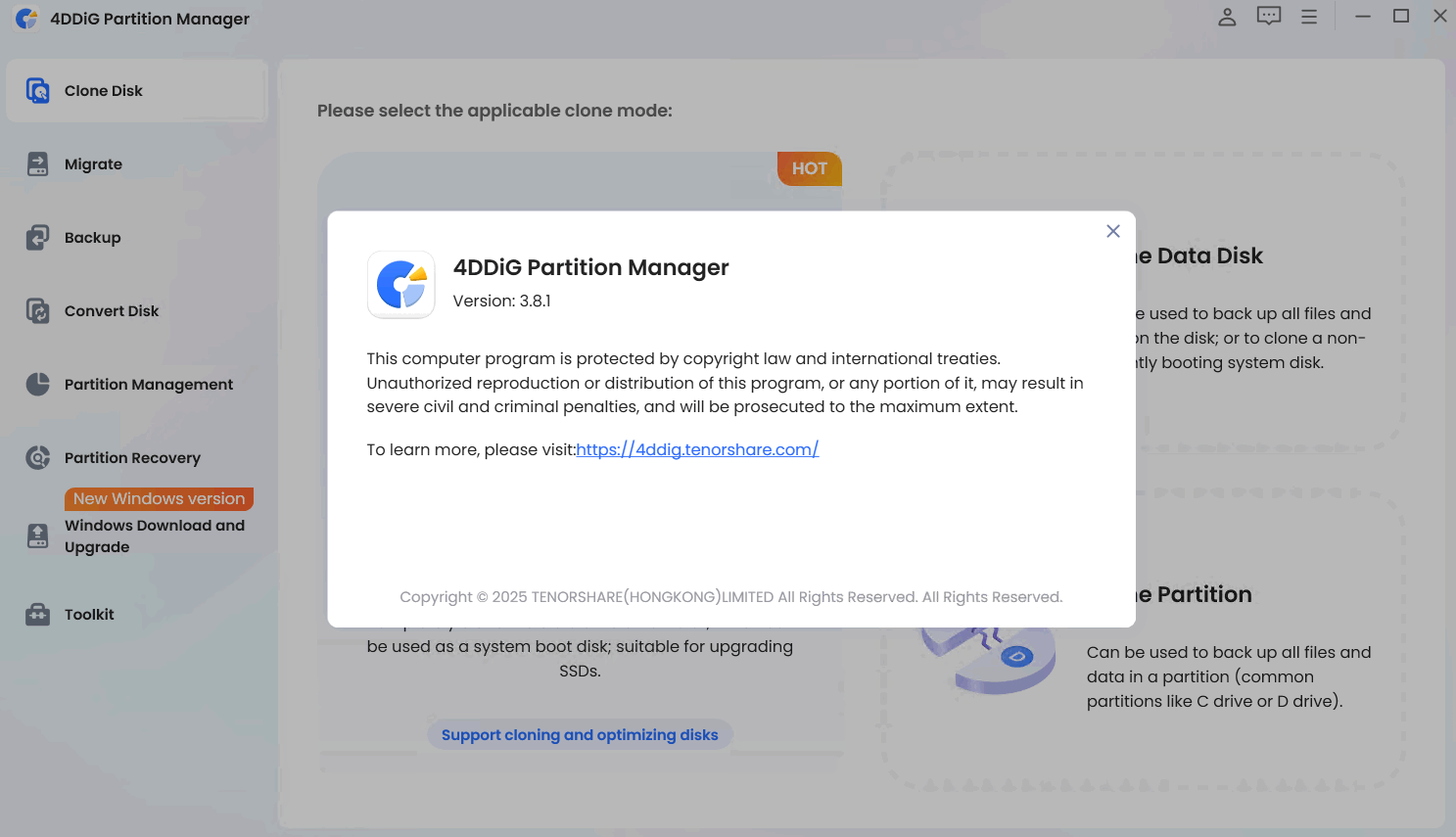Click the Backup sidebar icon
This screenshot has width=1456, height=837.
click(x=37, y=238)
